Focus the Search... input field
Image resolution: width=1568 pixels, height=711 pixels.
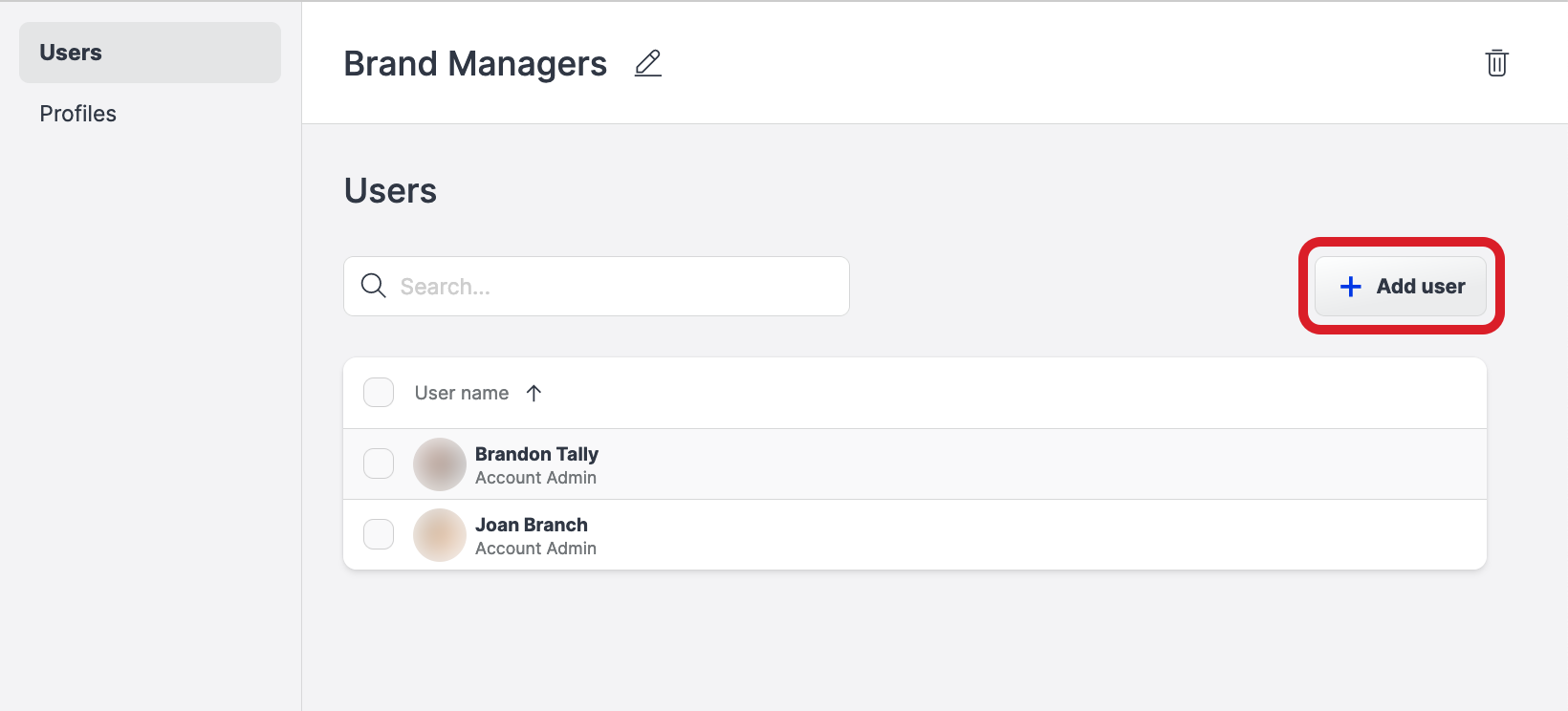(x=597, y=286)
